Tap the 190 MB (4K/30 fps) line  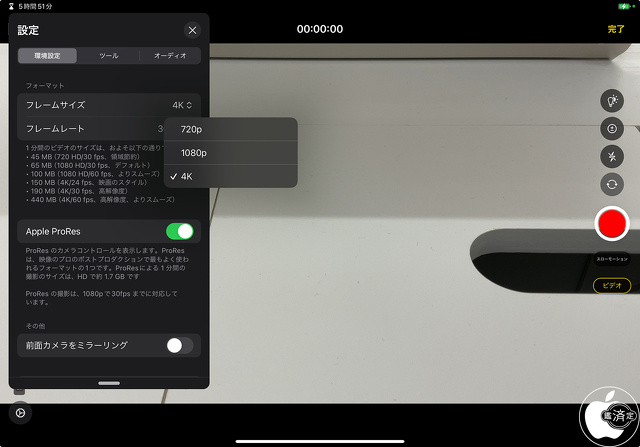pos(77,191)
